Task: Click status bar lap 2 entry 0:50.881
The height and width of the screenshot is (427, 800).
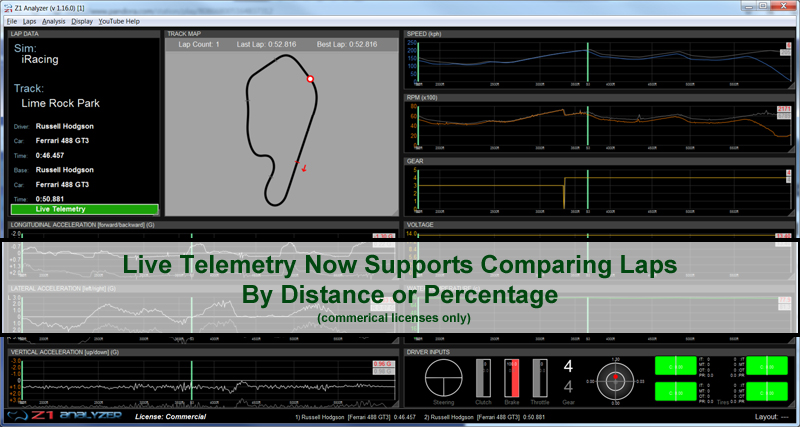Action: (485, 417)
